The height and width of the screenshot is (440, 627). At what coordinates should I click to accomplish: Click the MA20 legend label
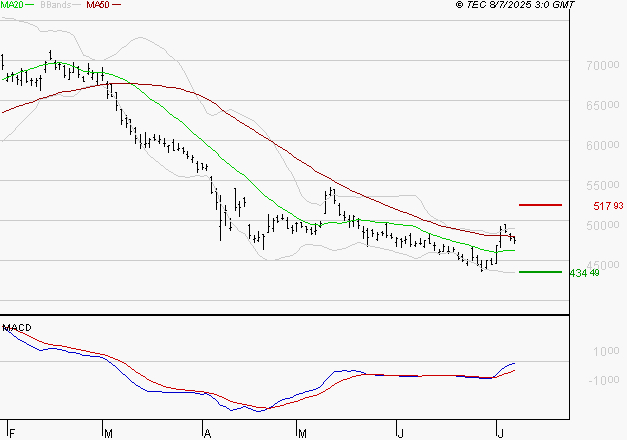coord(13,6)
